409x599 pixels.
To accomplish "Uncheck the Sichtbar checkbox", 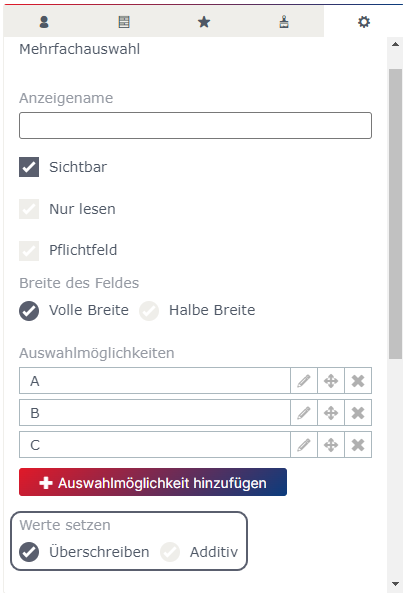I will pyautogui.click(x=29, y=167).
